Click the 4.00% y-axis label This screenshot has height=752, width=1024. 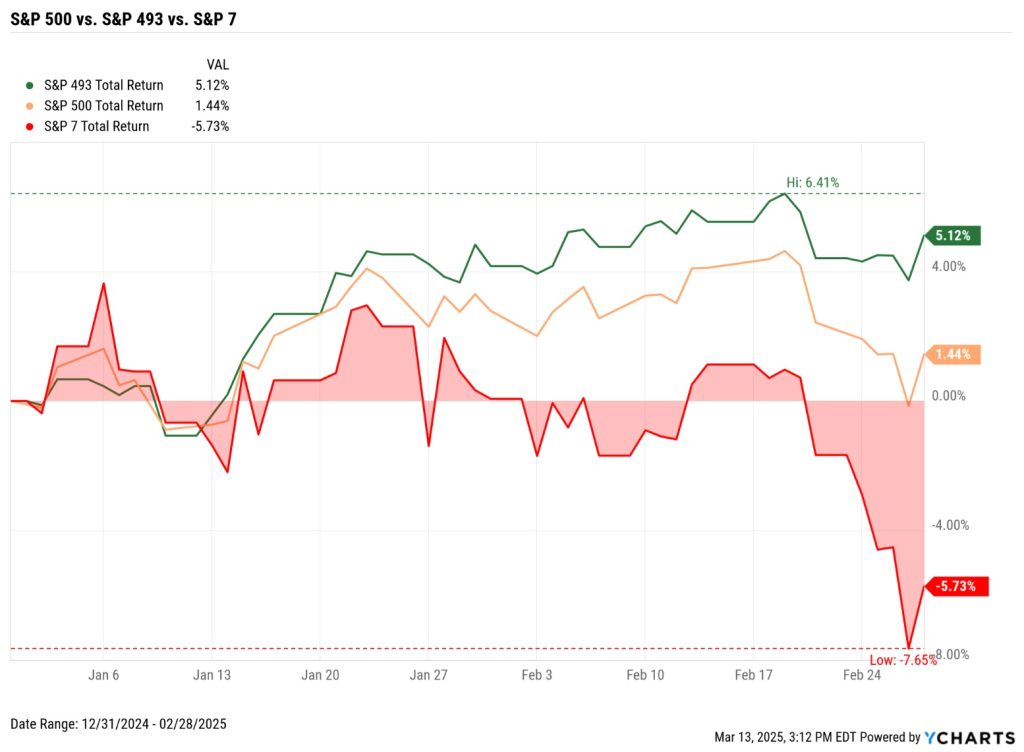[948, 266]
